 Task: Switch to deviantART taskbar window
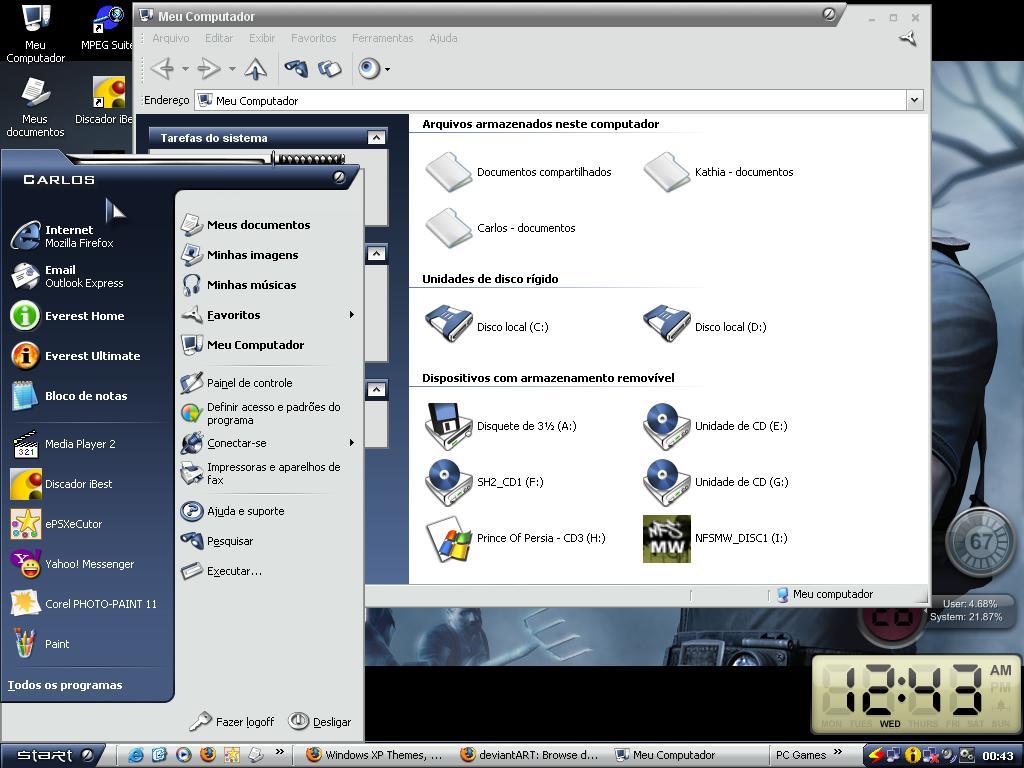(530, 755)
